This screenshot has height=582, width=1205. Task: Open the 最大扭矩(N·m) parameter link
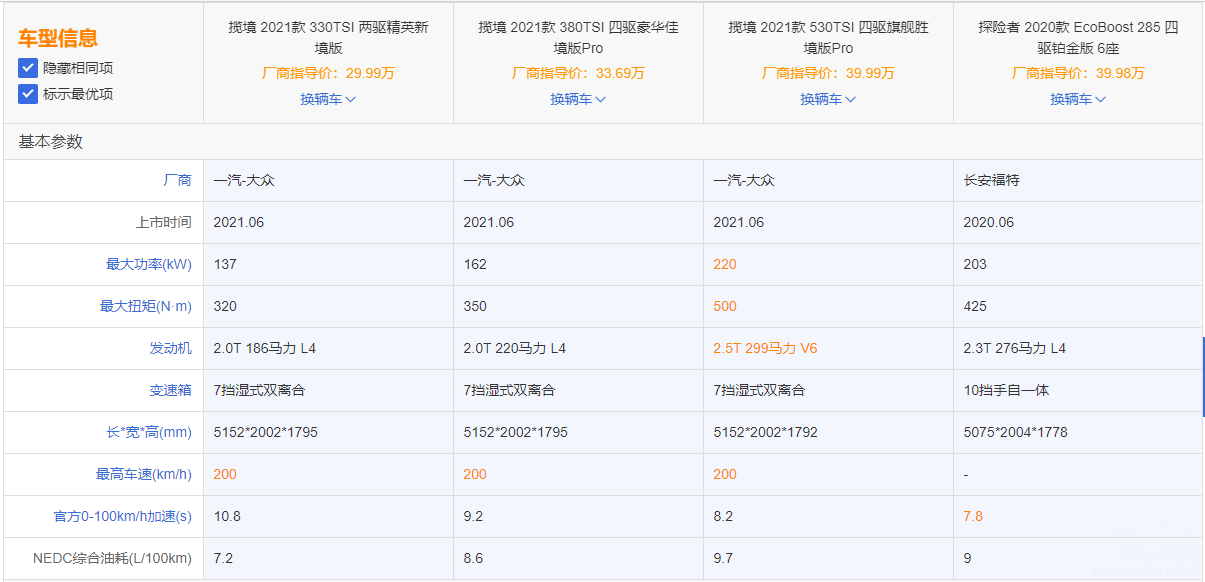(145, 306)
